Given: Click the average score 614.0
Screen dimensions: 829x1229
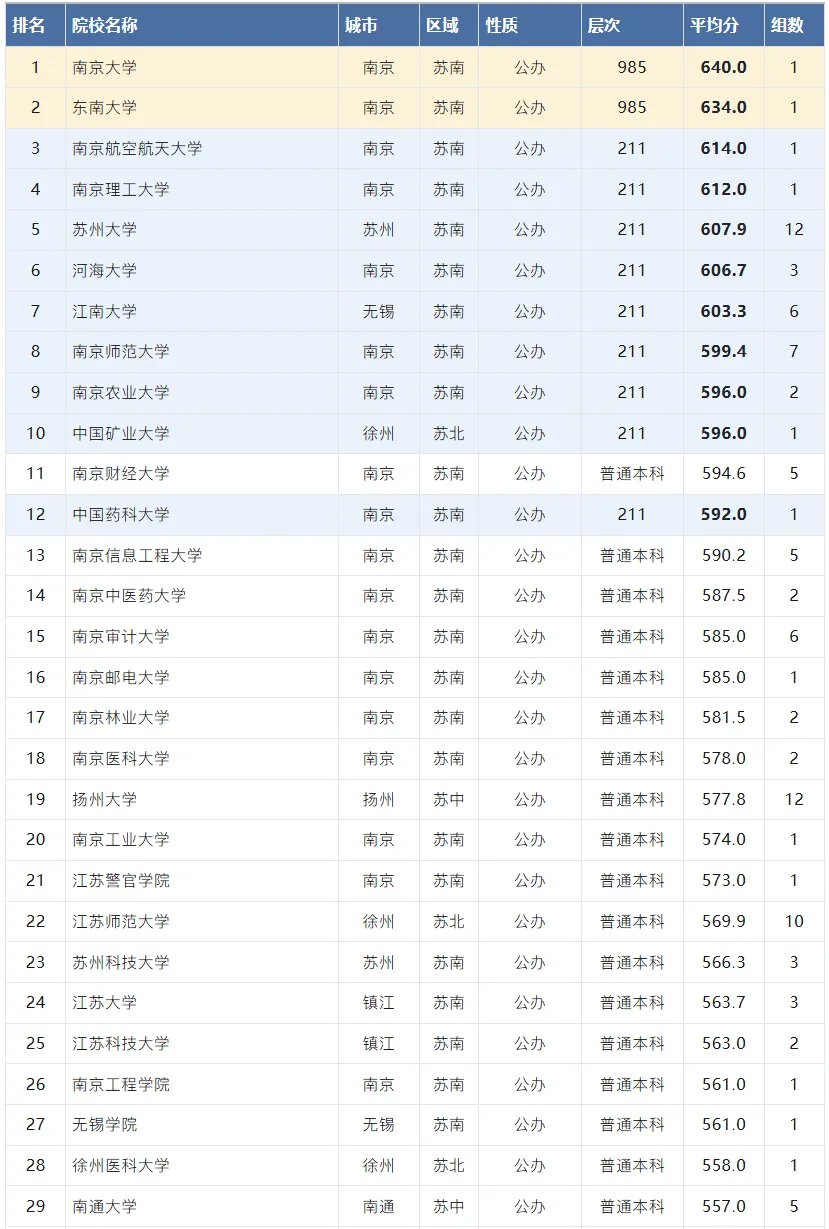Looking at the screenshot, I should pyautogui.click(x=724, y=149).
